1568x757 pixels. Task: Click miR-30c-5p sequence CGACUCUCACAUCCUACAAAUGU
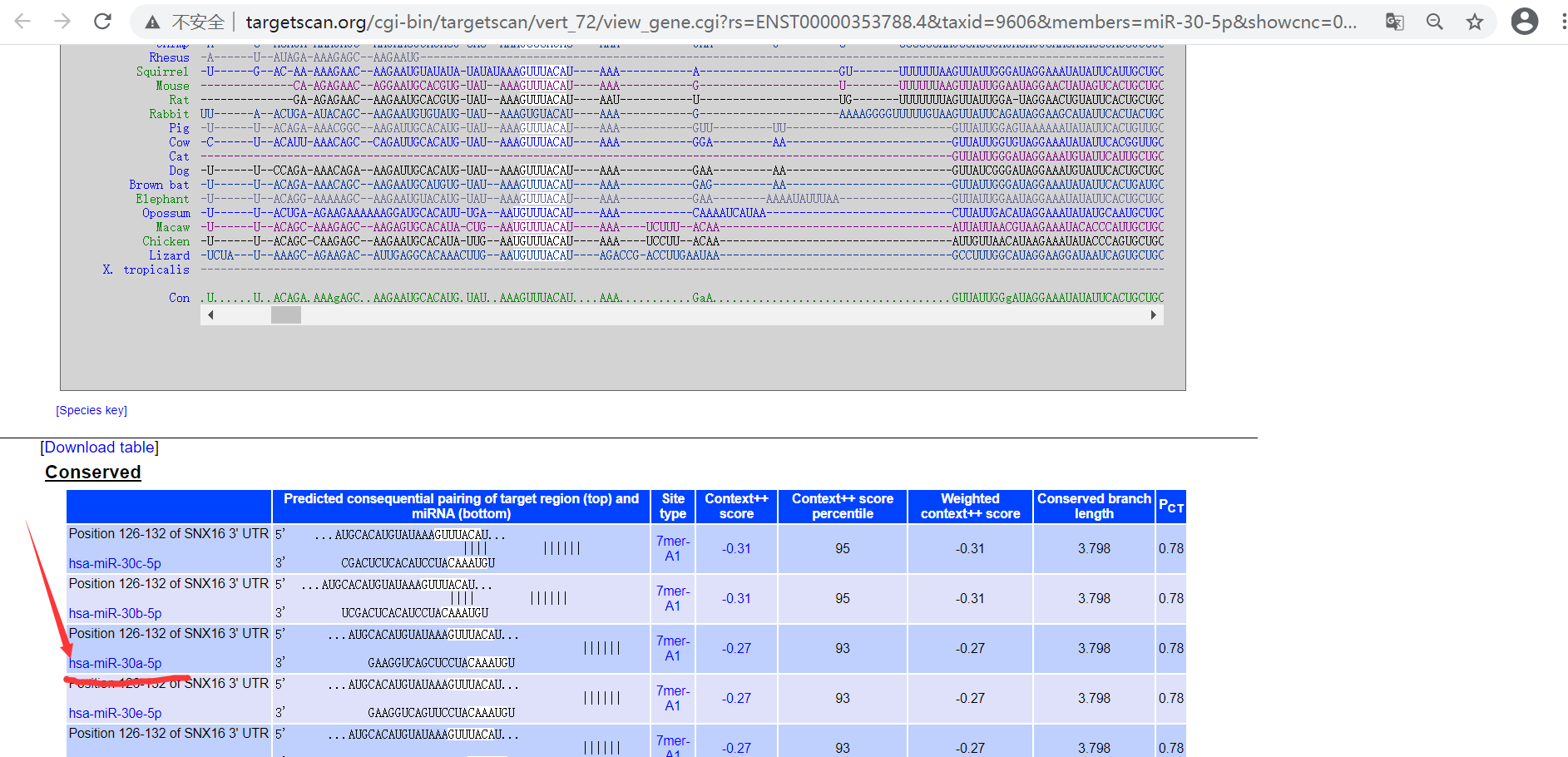click(x=418, y=563)
